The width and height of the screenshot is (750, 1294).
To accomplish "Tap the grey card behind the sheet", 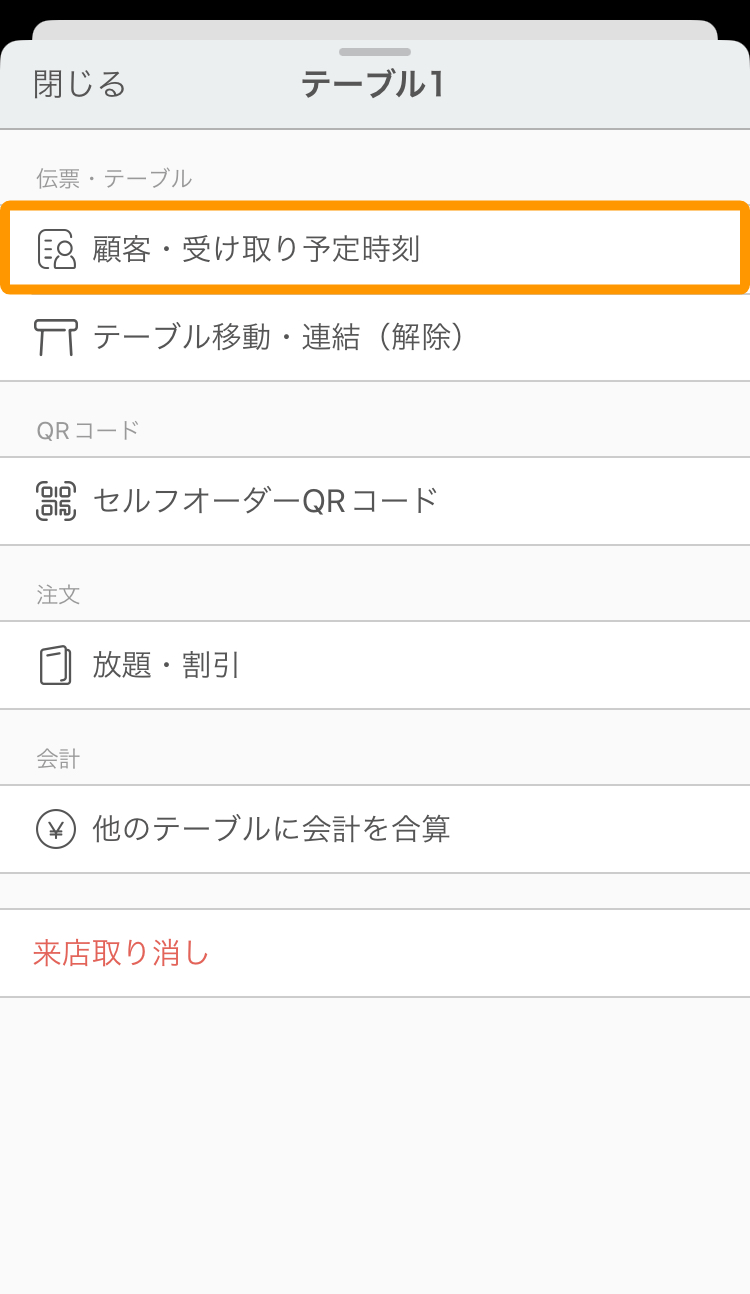I will tap(375, 30).
